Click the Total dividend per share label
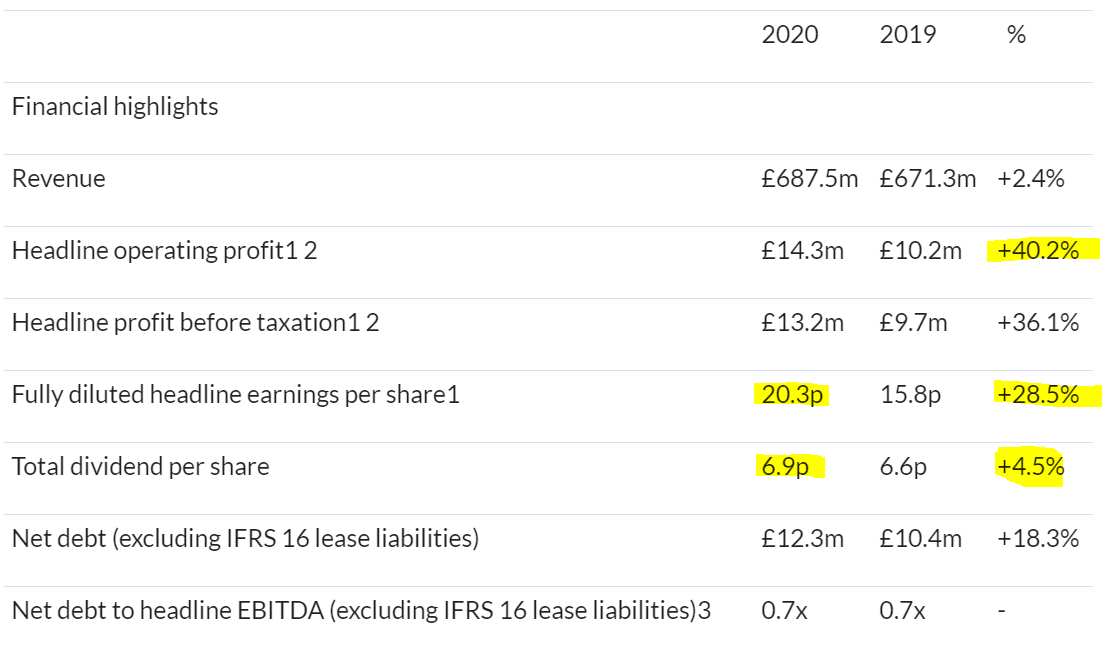The image size is (1105, 646). click(140, 466)
